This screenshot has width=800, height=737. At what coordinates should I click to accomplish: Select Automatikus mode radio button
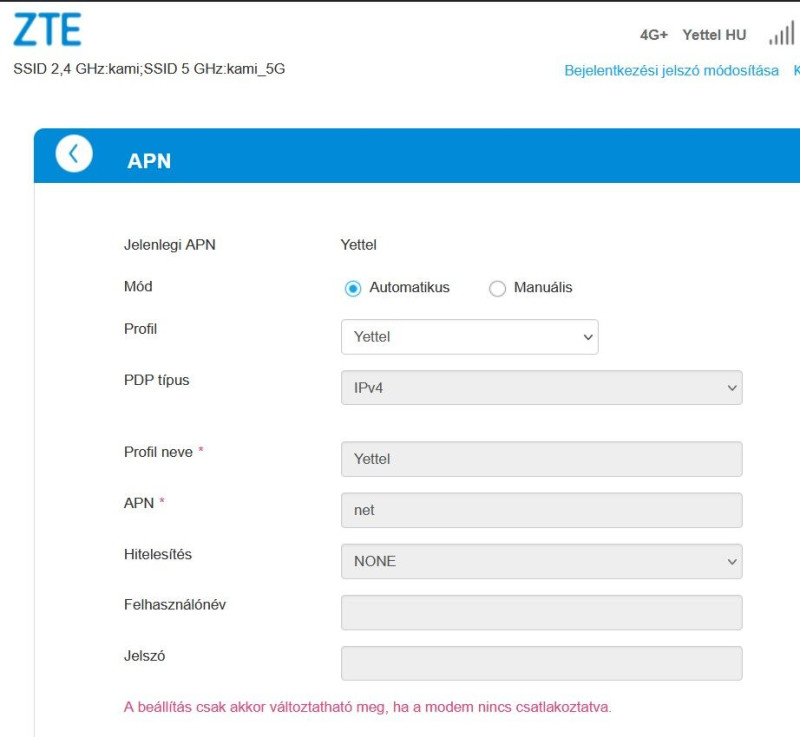[353, 288]
